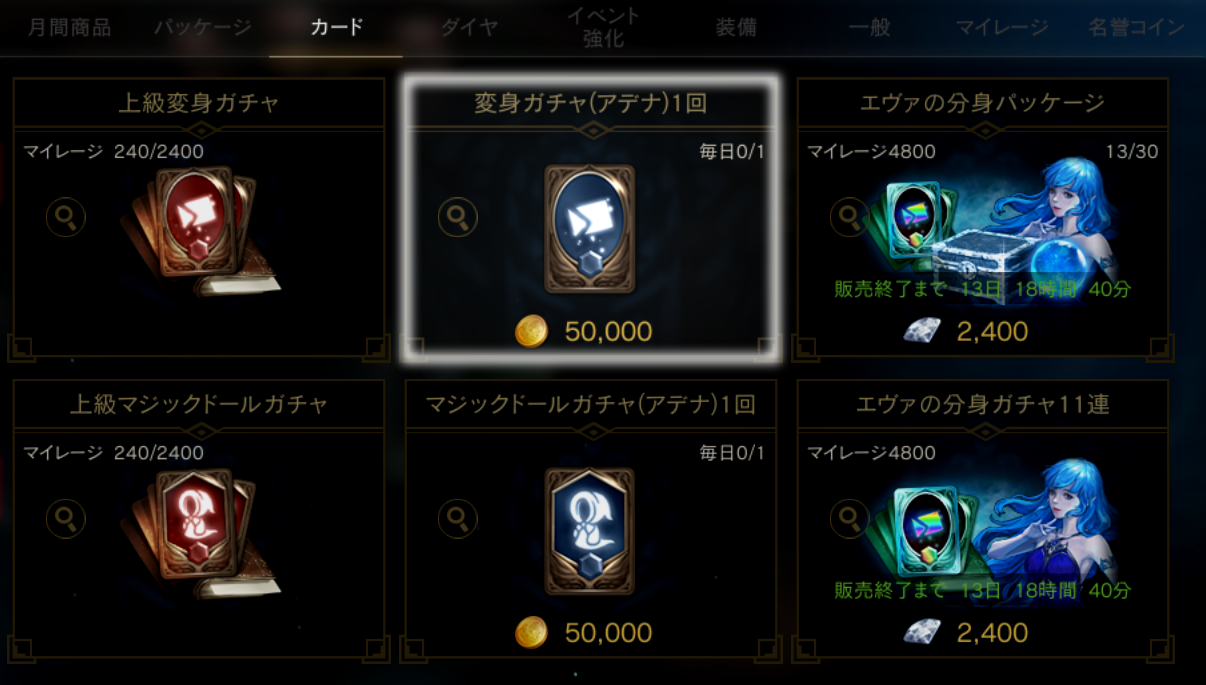The width and height of the screenshot is (1206, 685).
Task: Select the blue 変身ガチャ card image
Action: 590,229
